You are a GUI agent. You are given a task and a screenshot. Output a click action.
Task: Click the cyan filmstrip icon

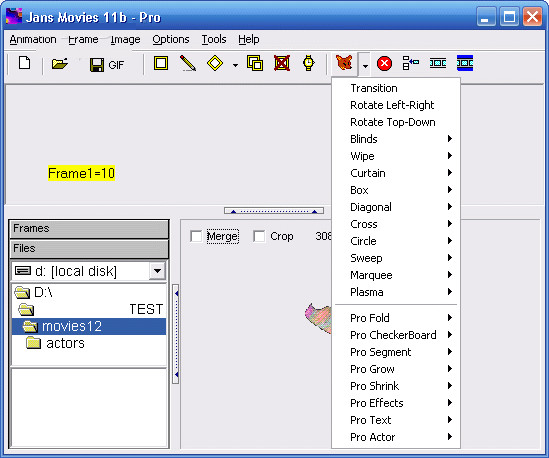coord(438,63)
